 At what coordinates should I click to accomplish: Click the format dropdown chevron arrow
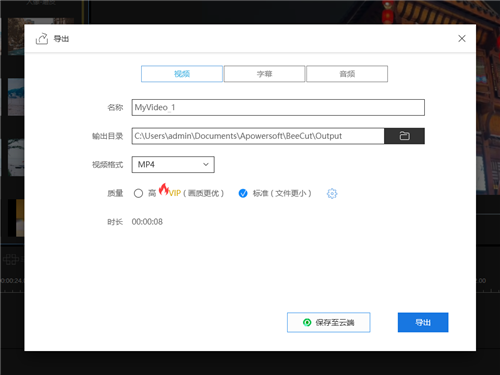(x=206, y=164)
